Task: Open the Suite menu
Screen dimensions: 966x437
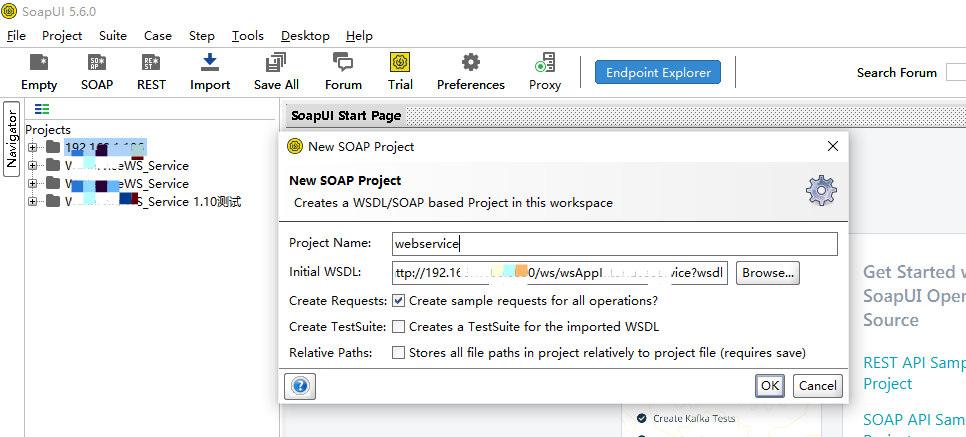Action: pyautogui.click(x=113, y=36)
